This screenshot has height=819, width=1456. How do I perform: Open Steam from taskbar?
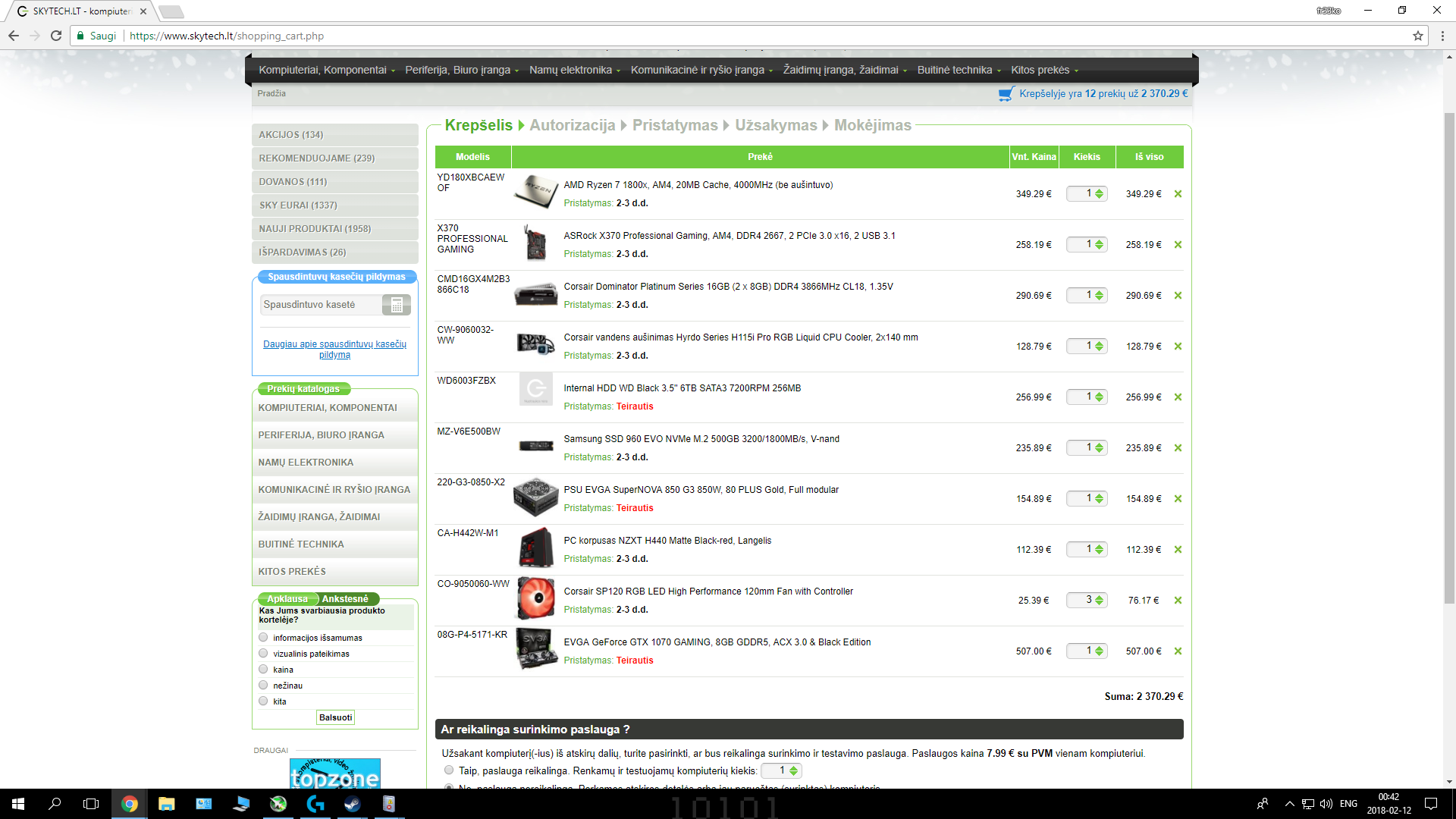click(x=352, y=804)
